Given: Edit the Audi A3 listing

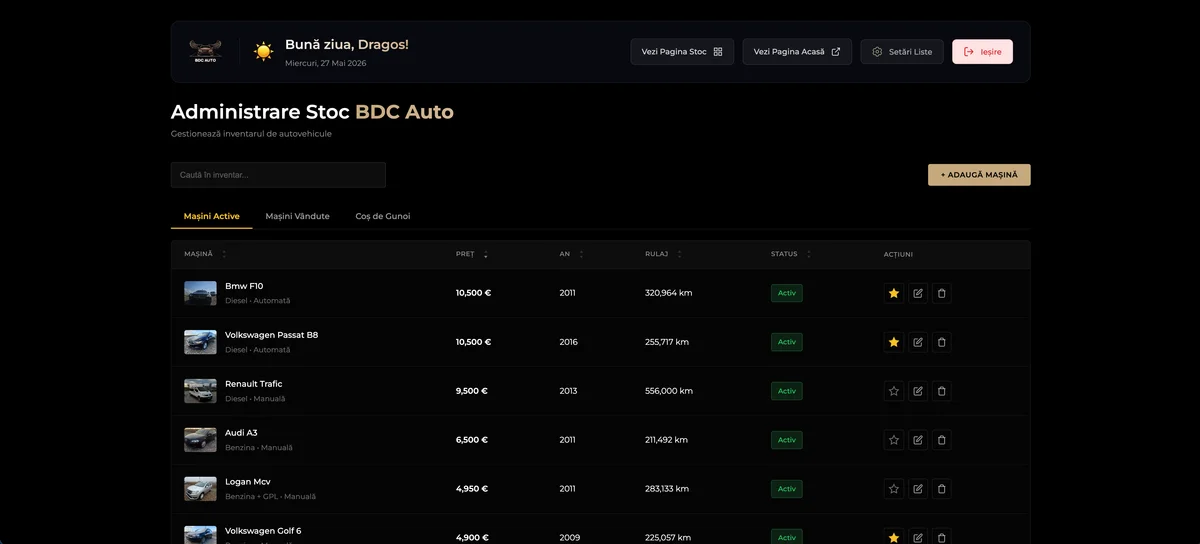Looking at the screenshot, I should coord(918,440).
